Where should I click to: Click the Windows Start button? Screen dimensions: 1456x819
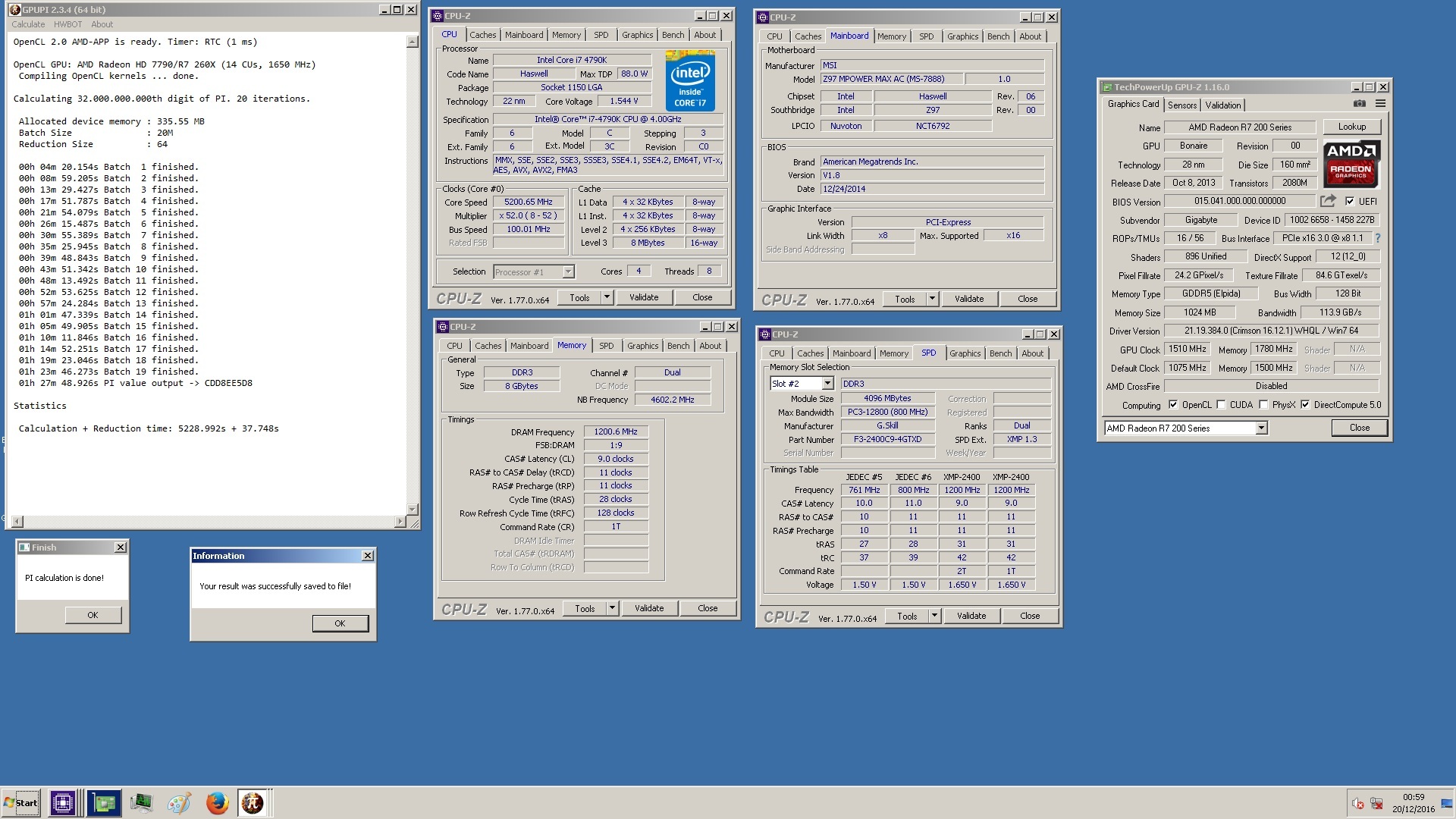tap(21, 803)
